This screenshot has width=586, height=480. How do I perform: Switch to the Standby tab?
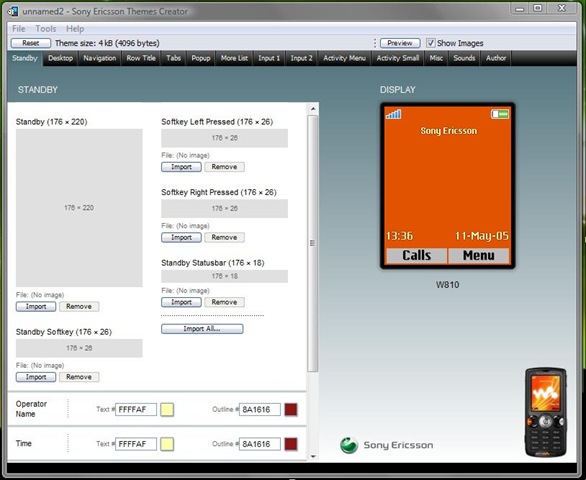click(25, 58)
